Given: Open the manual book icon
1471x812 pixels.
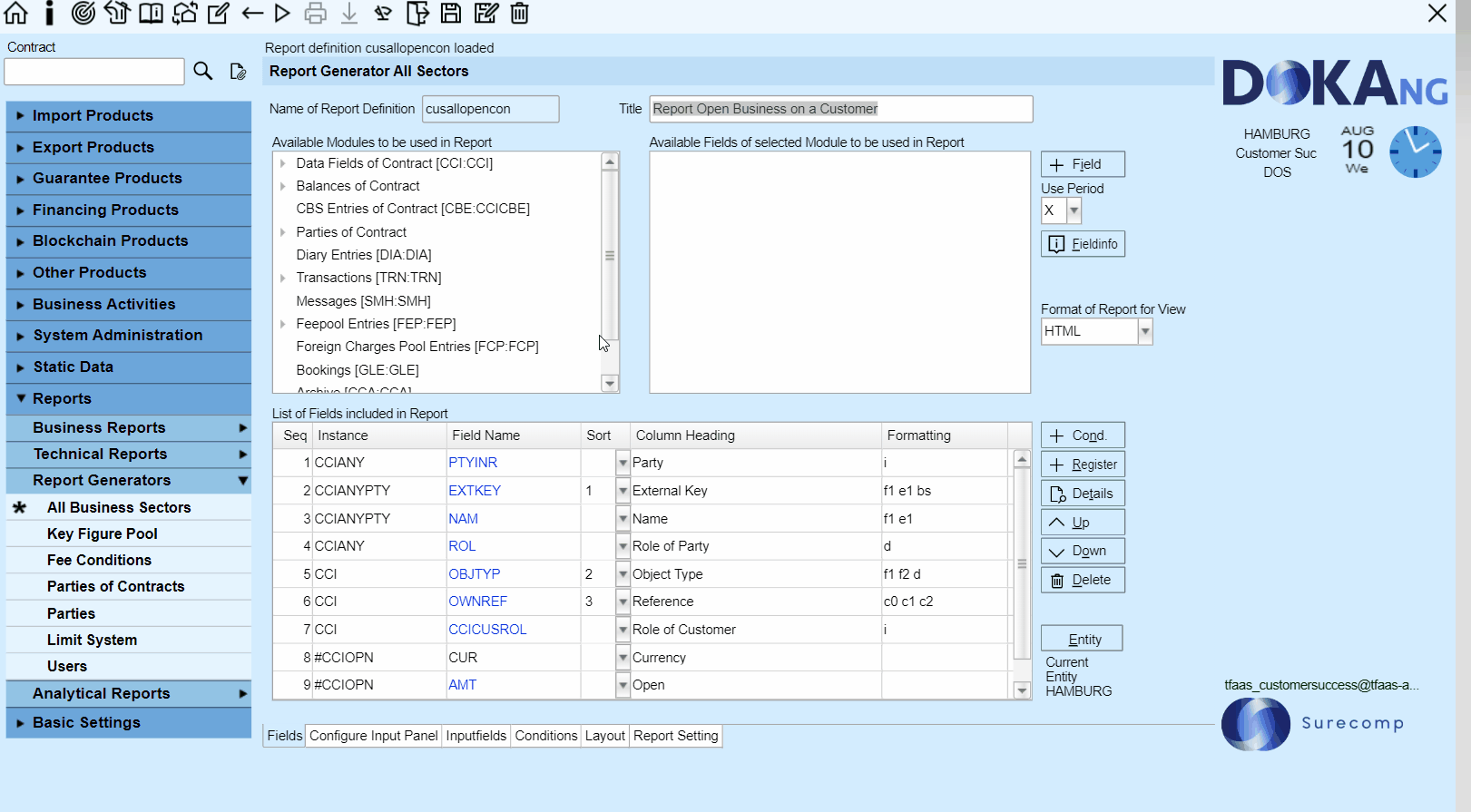Looking at the screenshot, I should [151, 13].
